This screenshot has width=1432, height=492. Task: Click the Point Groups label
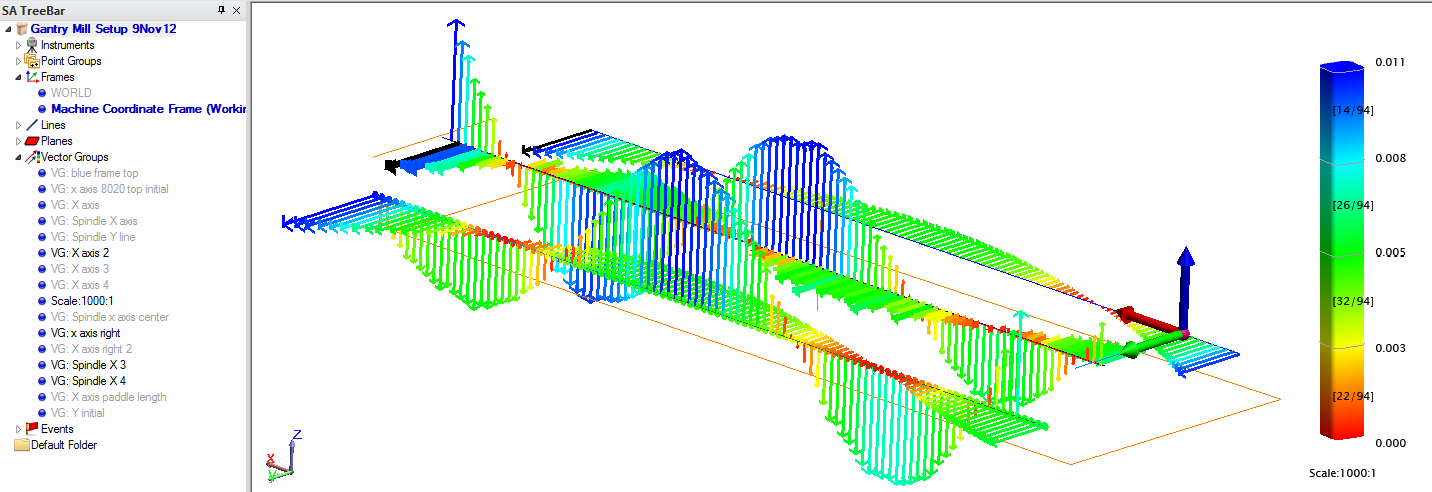click(71, 61)
